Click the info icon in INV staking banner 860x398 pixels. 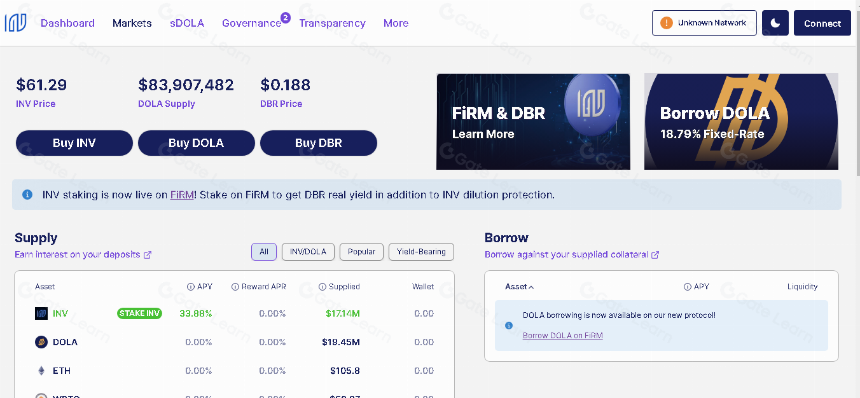(x=27, y=195)
